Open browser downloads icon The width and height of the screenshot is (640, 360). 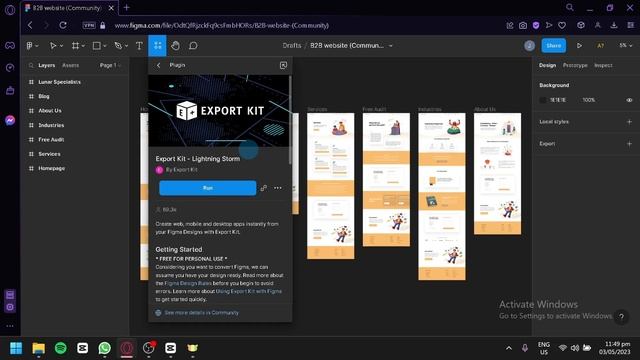click(614, 25)
